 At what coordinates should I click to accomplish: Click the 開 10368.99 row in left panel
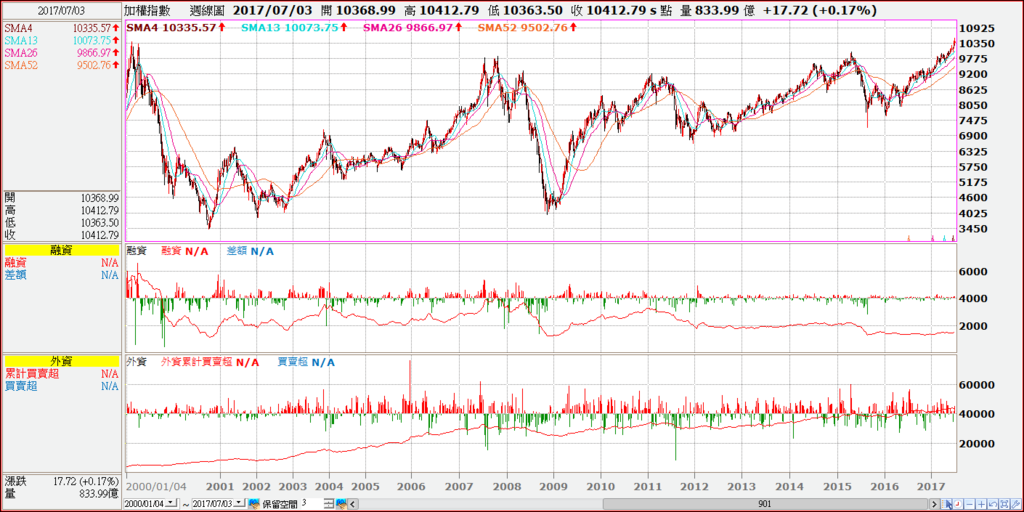[x=61, y=197]
